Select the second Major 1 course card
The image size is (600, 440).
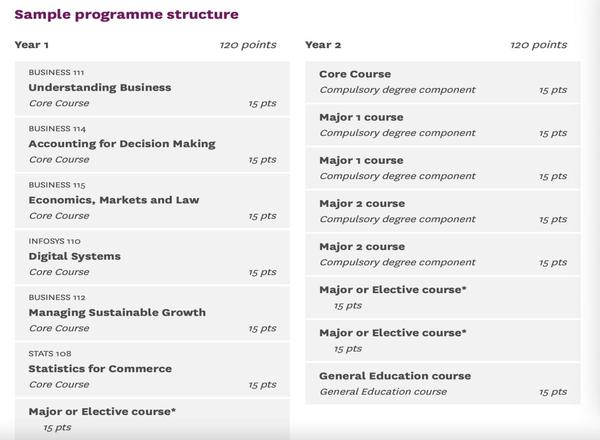[x=443, y=168]
